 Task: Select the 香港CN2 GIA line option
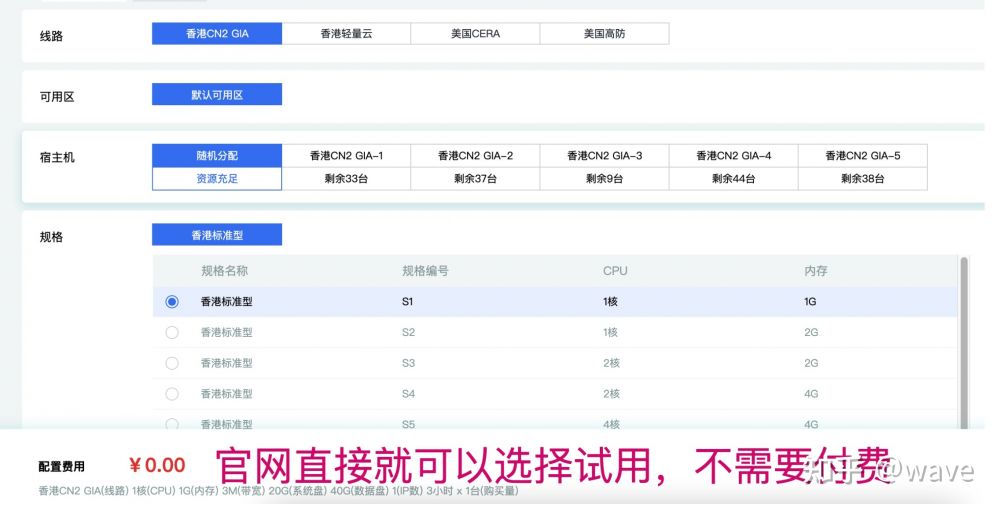tap(217, 34)
